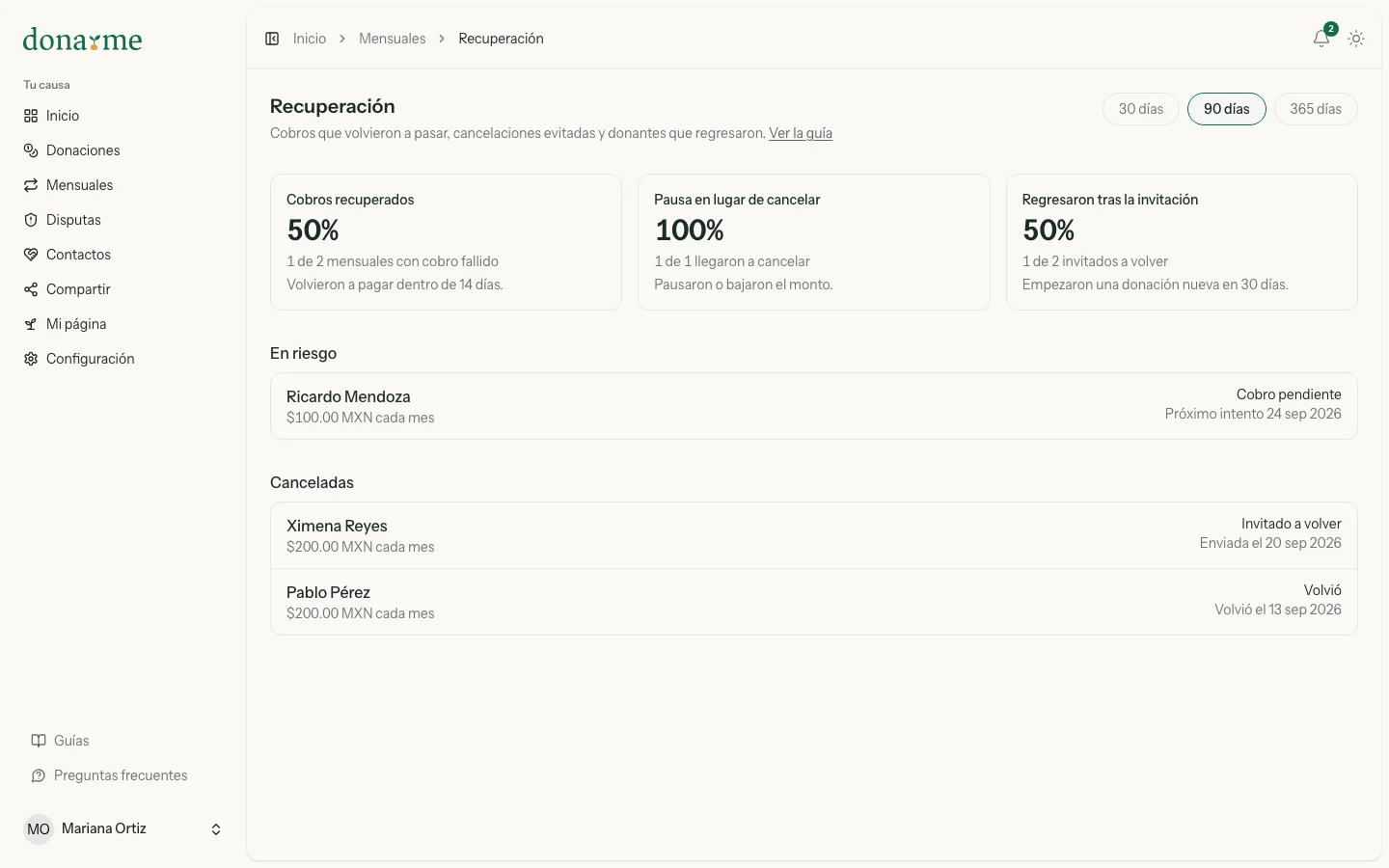Click the Contactos heart-handshake icon
This screenshot has width=1389, height=868.
31,255
